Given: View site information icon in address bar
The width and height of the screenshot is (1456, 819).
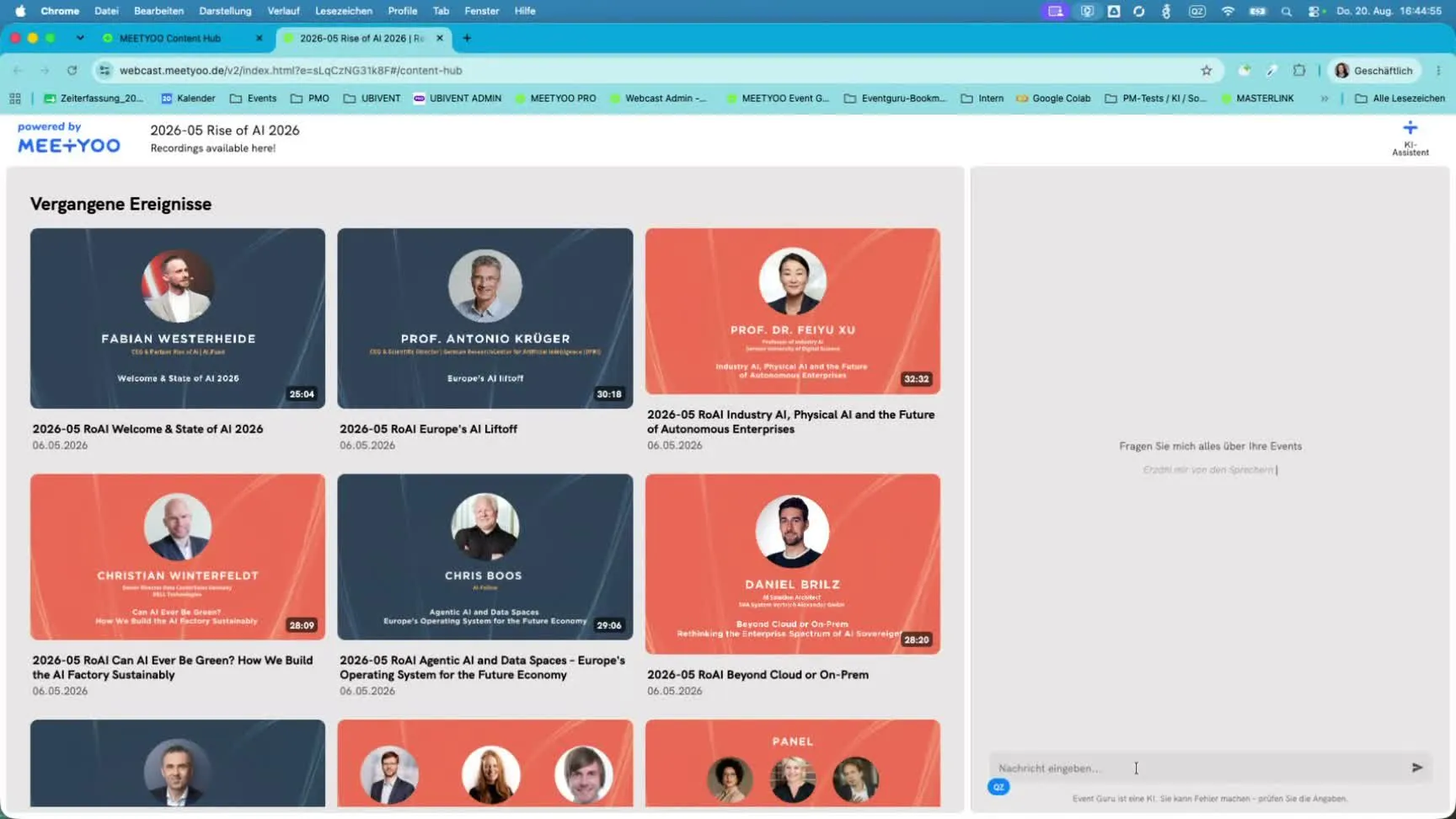Looking at the screenshot, I should [104, 71].
